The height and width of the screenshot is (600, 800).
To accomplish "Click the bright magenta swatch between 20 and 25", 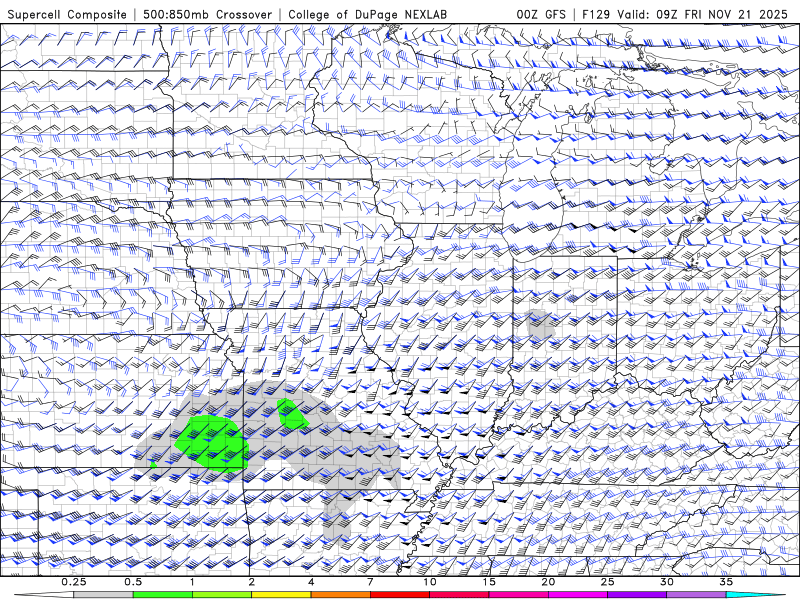I will (x=578, y=595).
